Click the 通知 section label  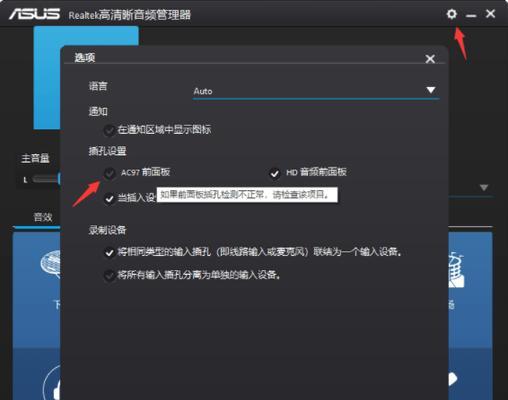pyautogui.click(x=98, y=111)
